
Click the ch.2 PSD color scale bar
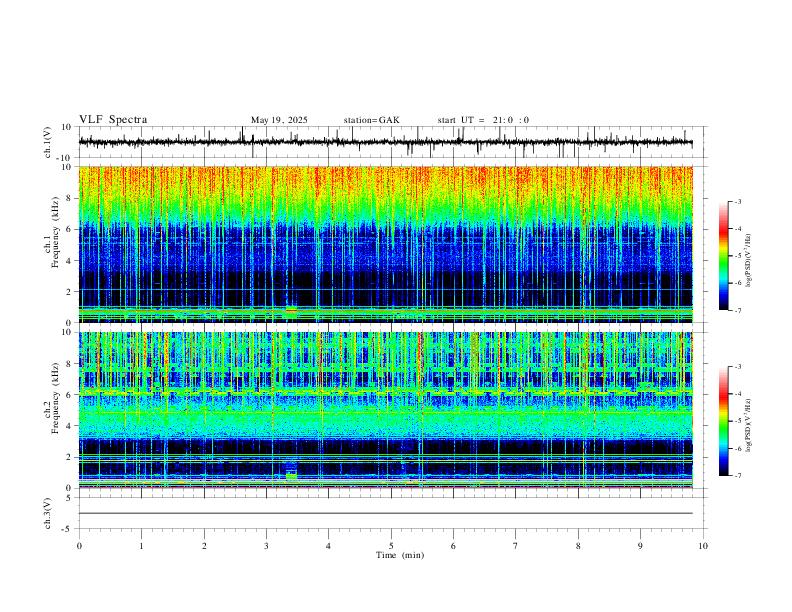[723, 421]
